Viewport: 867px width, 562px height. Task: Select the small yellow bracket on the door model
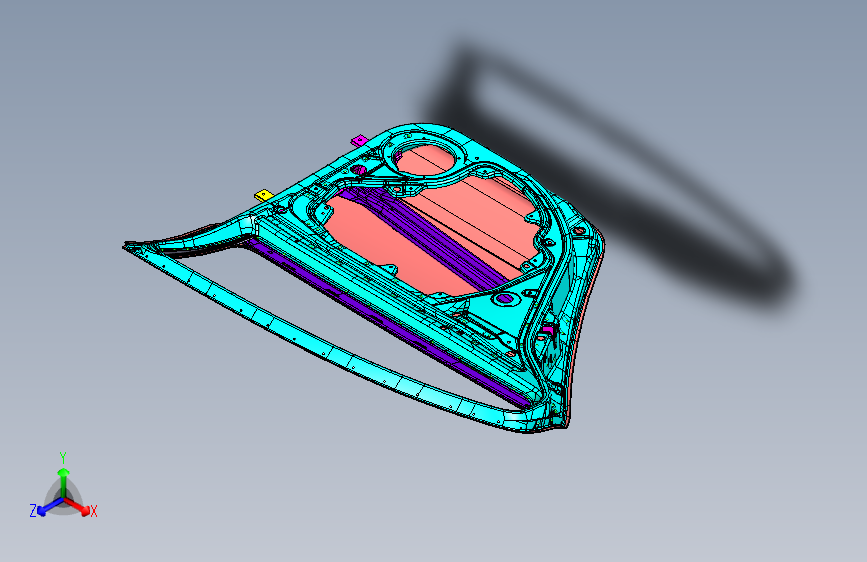pyautogui.click(x=264, y=195)
